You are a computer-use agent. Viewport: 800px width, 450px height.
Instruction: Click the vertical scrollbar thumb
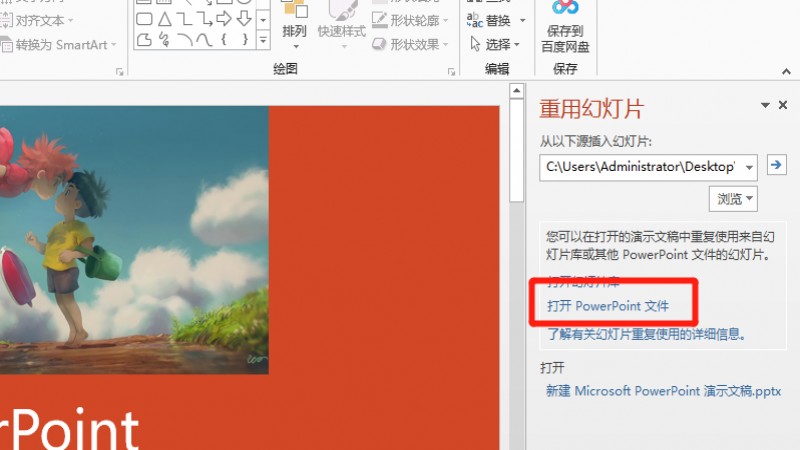click(x=516, y=151)
